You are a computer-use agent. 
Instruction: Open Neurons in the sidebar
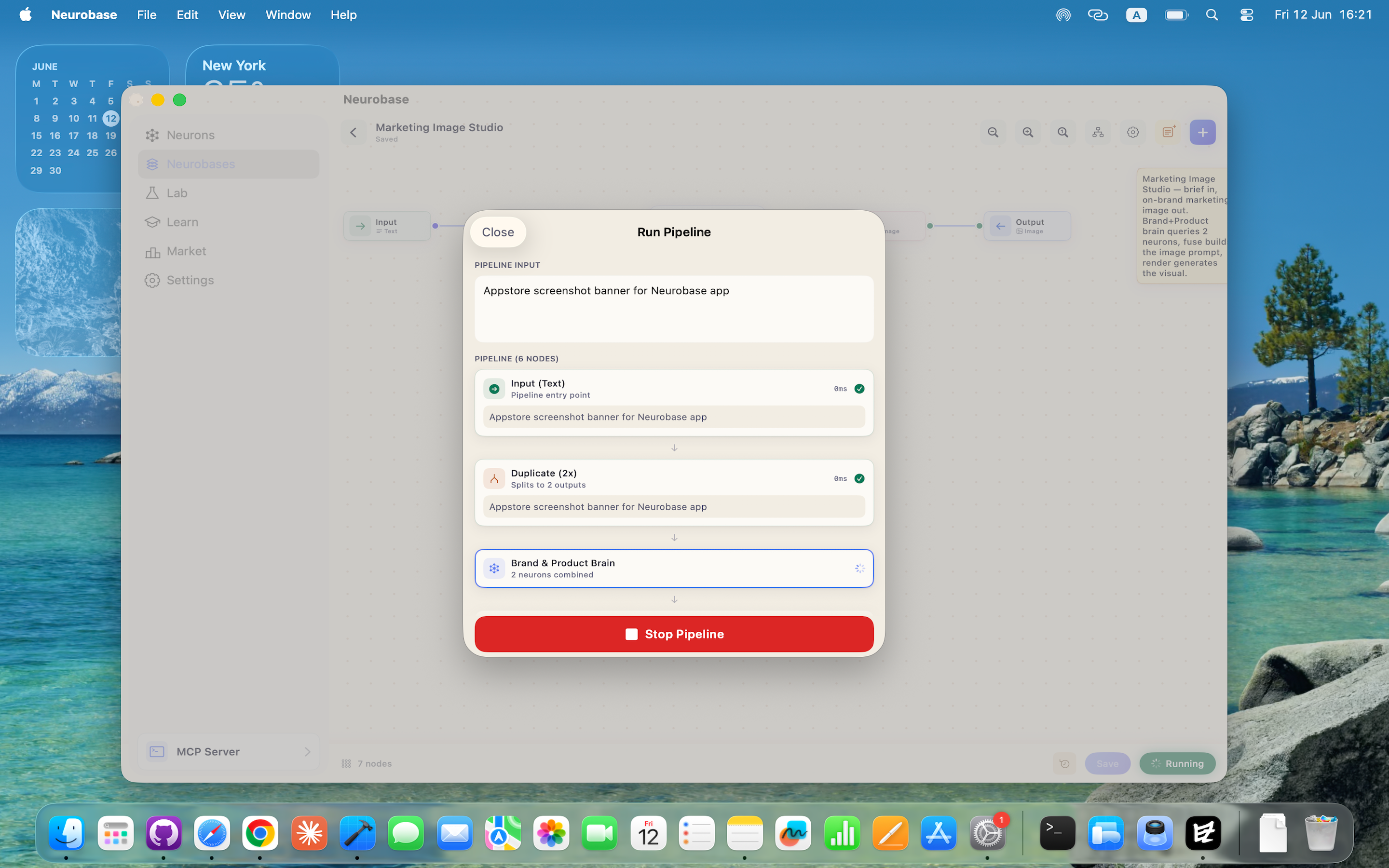click(x=229, y=135)
